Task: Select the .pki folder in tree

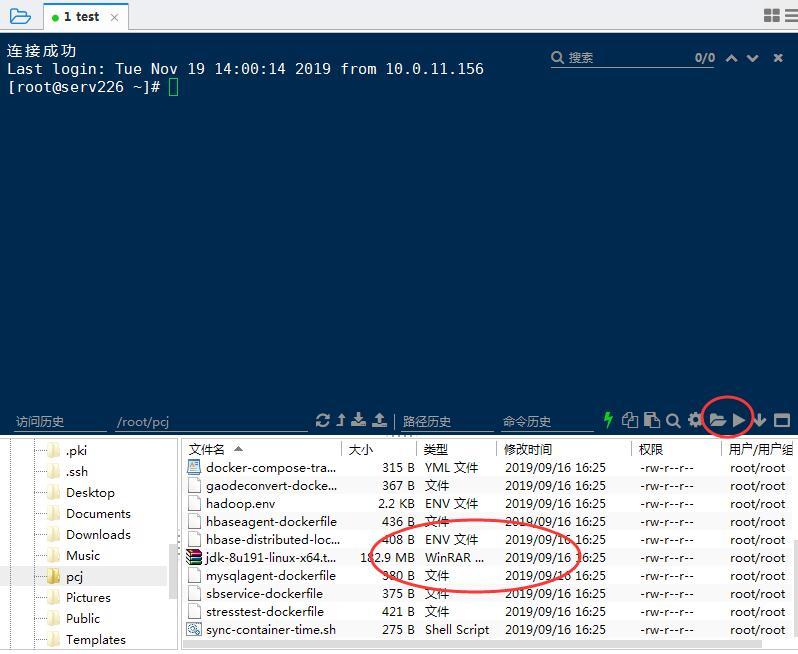Action: click(x=76, y=450)
